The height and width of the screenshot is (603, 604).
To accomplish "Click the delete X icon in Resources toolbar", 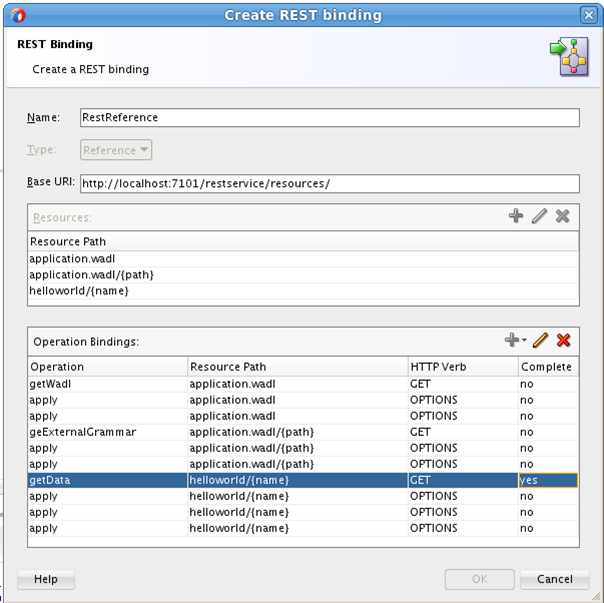I will (562, 216).
